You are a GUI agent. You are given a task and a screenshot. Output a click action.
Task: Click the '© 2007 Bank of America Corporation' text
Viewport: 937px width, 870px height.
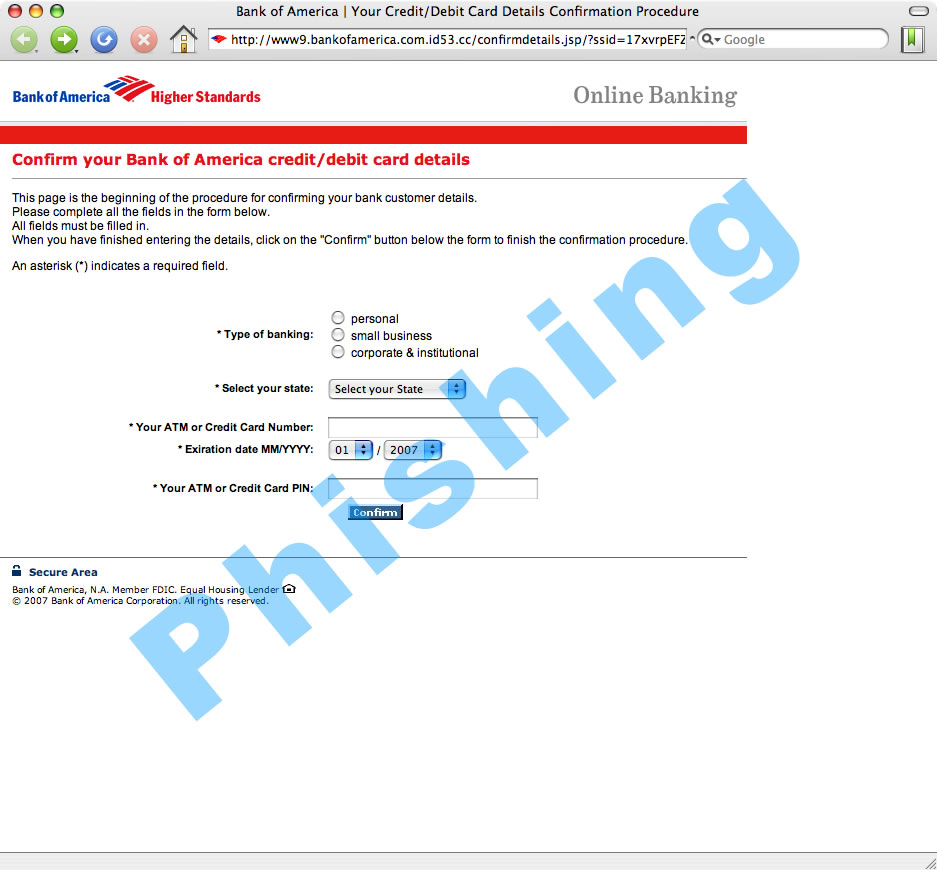click(x=140, y=601)
